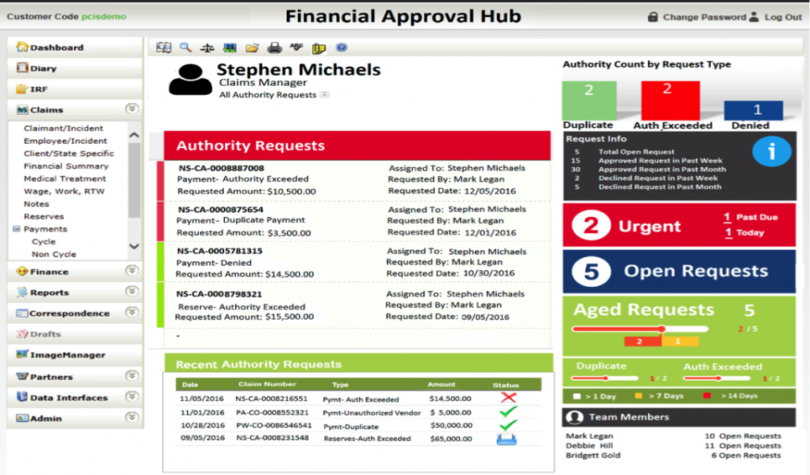
Task: Click the Change Password link
Action: tap(705, 17)
